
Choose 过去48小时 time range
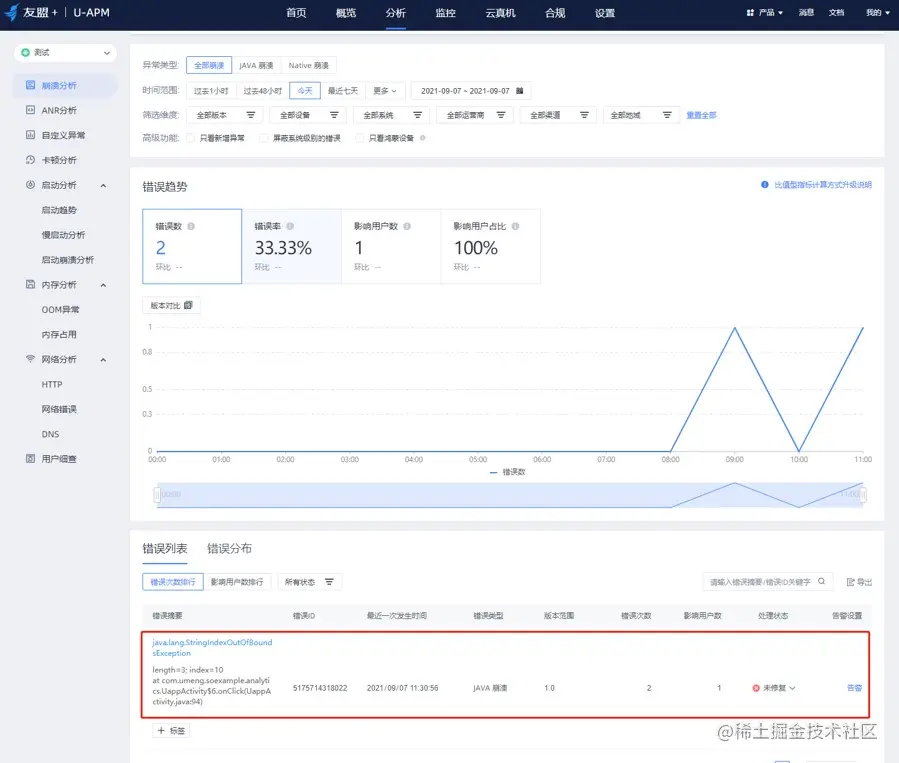click(263, 91)
